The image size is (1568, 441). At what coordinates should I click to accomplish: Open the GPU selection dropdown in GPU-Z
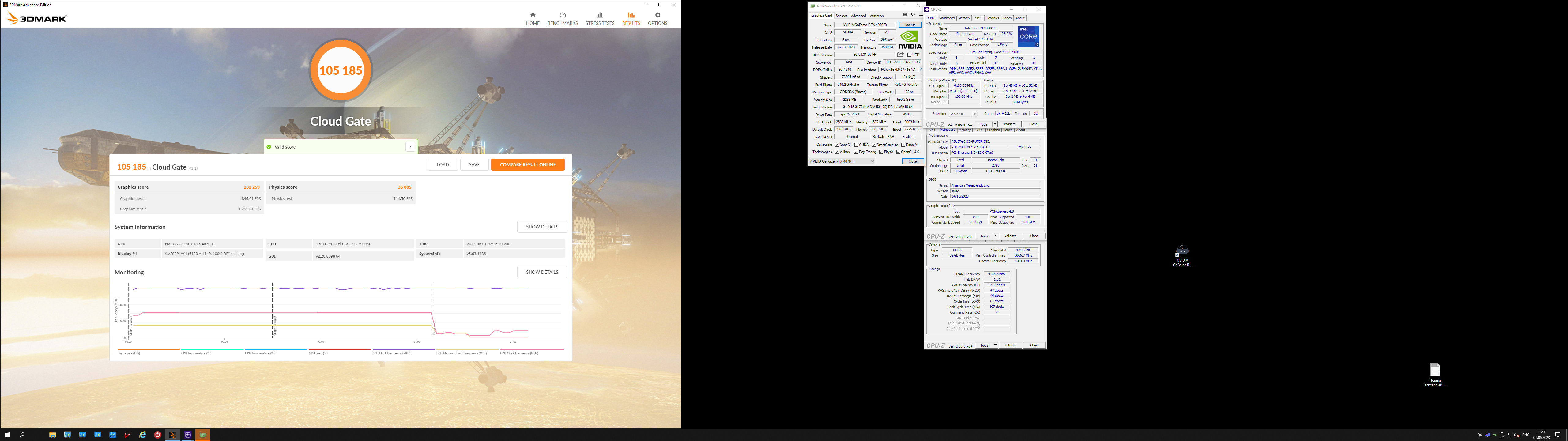point(842,161)
